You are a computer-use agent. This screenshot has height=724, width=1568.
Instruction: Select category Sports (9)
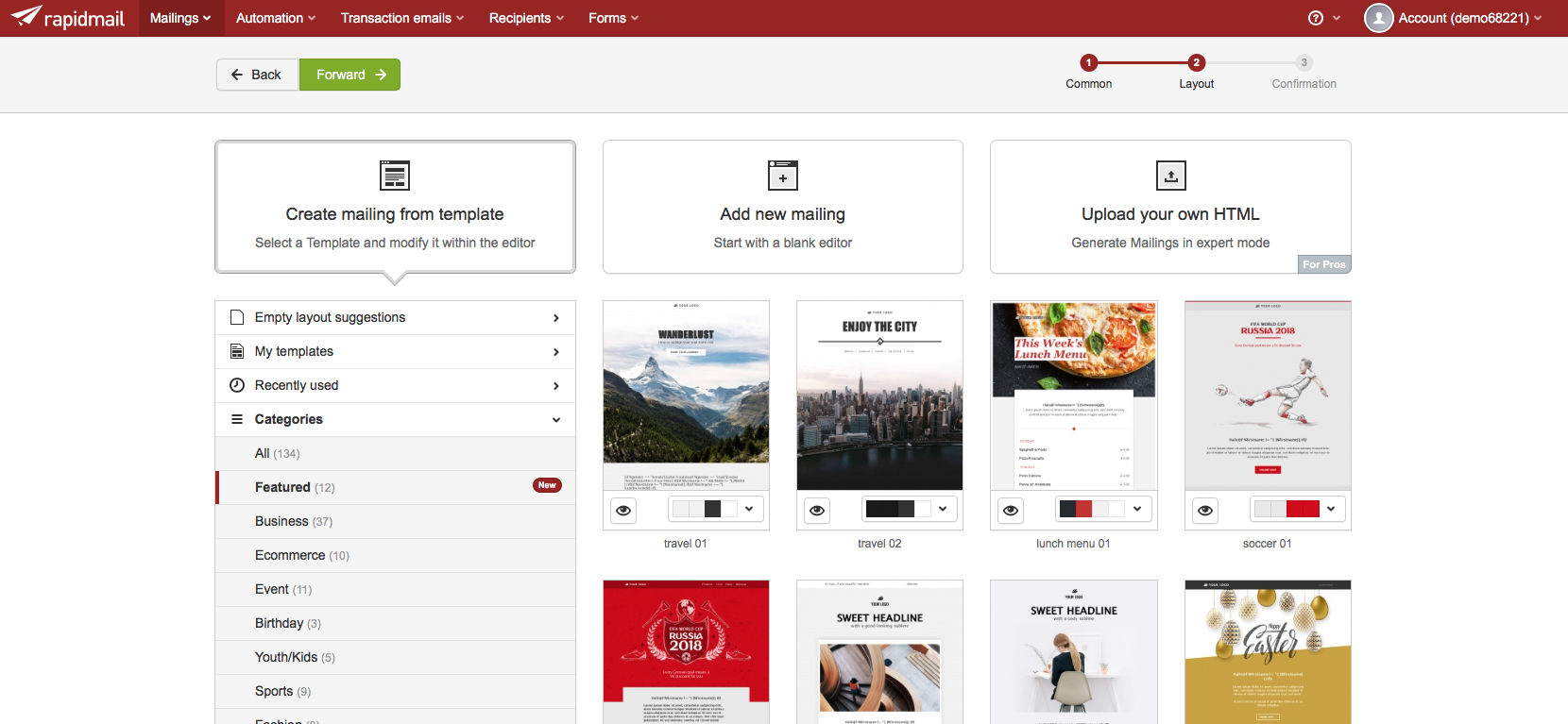[396, 691]
